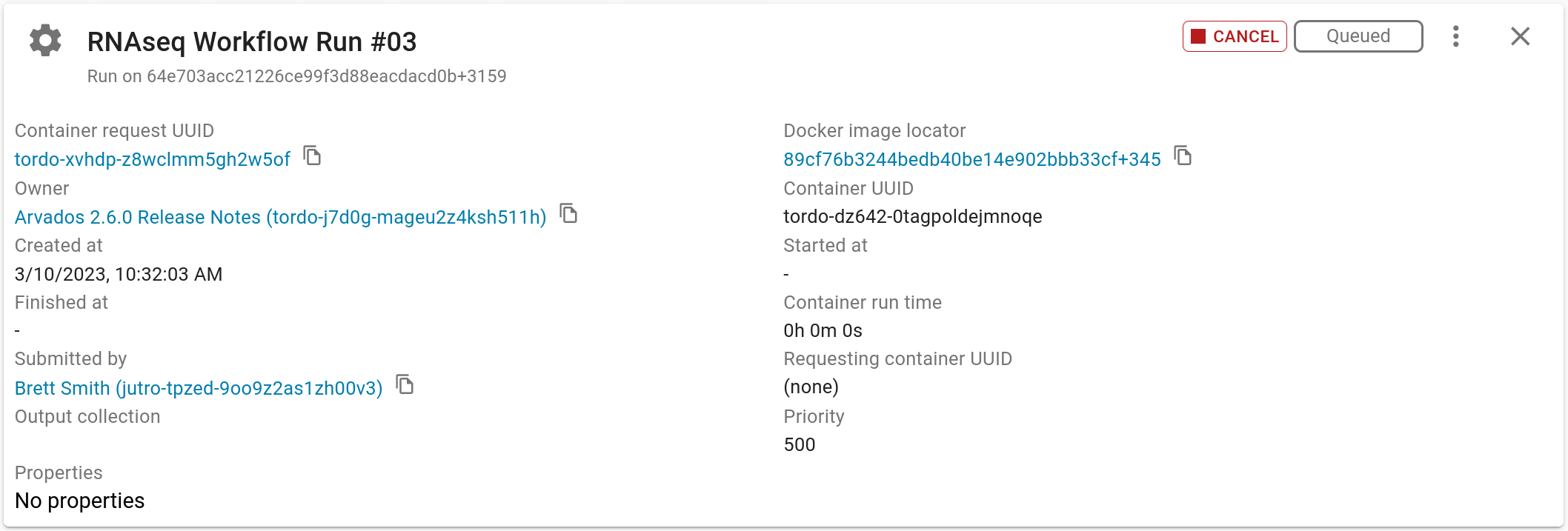The image size is (1568, 531).
Task: Open the Brett Smith user link
Action: pos(199,388)
